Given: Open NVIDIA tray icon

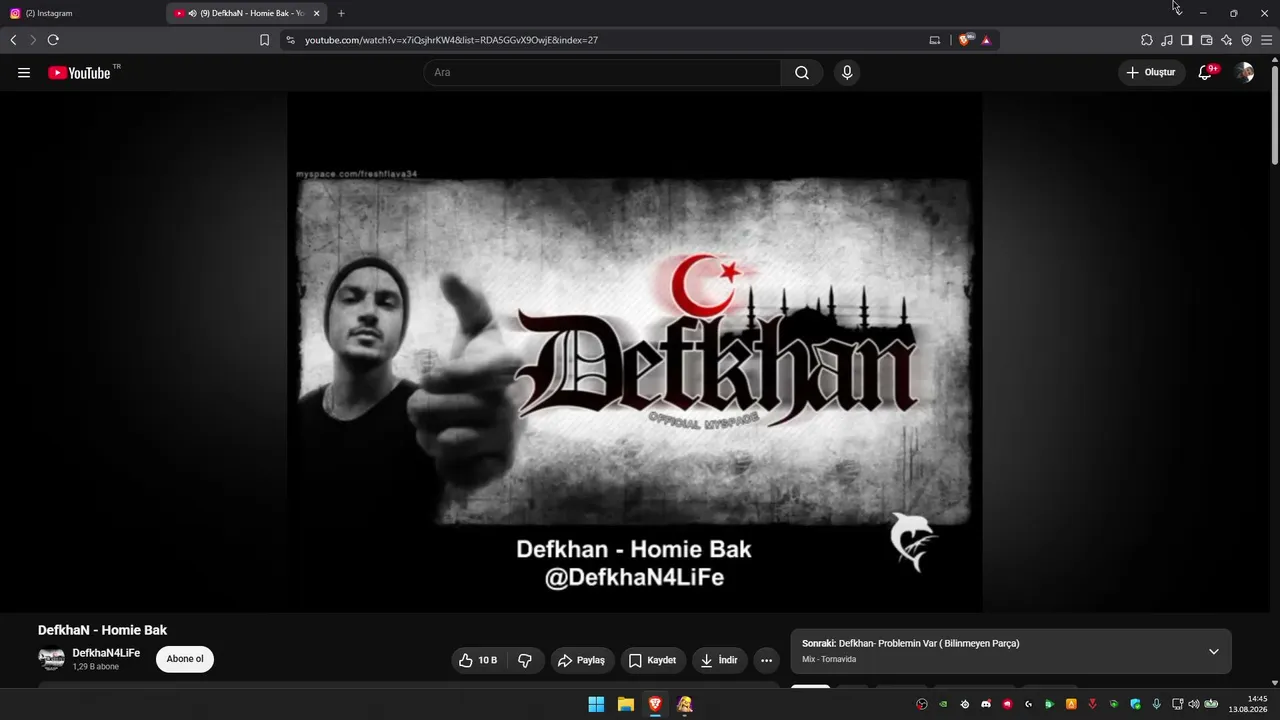Looking at the screenshot, I should (943, 704).
